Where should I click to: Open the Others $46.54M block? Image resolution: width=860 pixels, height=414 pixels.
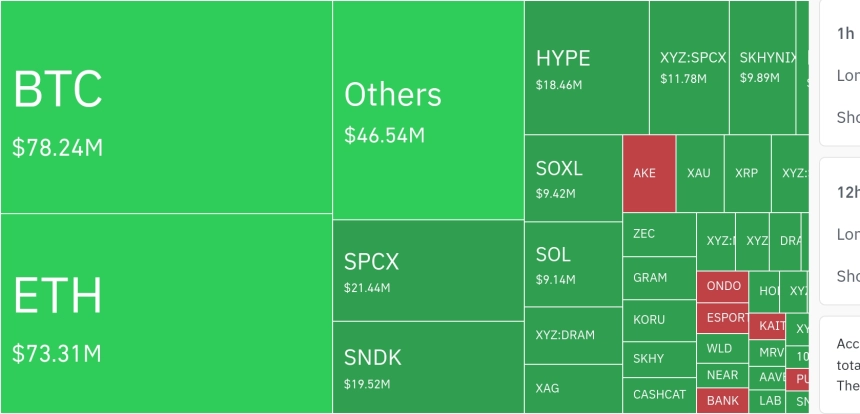[428, 110]
